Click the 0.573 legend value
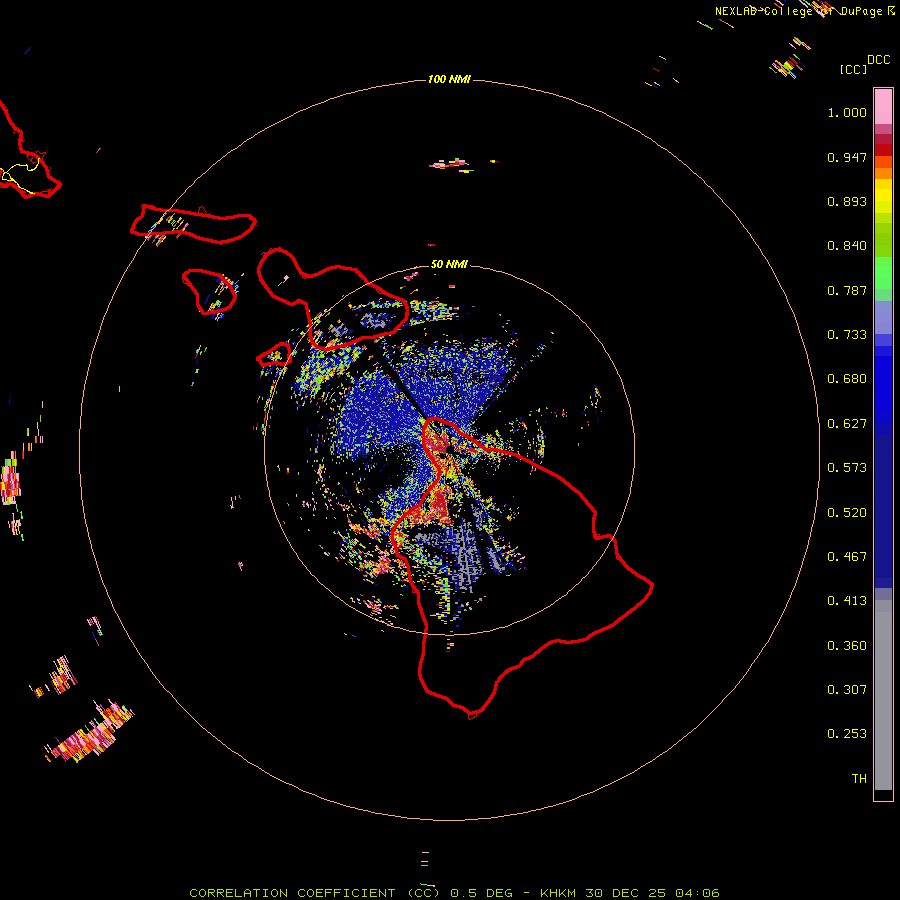Screen dimensions: 900x900 click(847, 468)
